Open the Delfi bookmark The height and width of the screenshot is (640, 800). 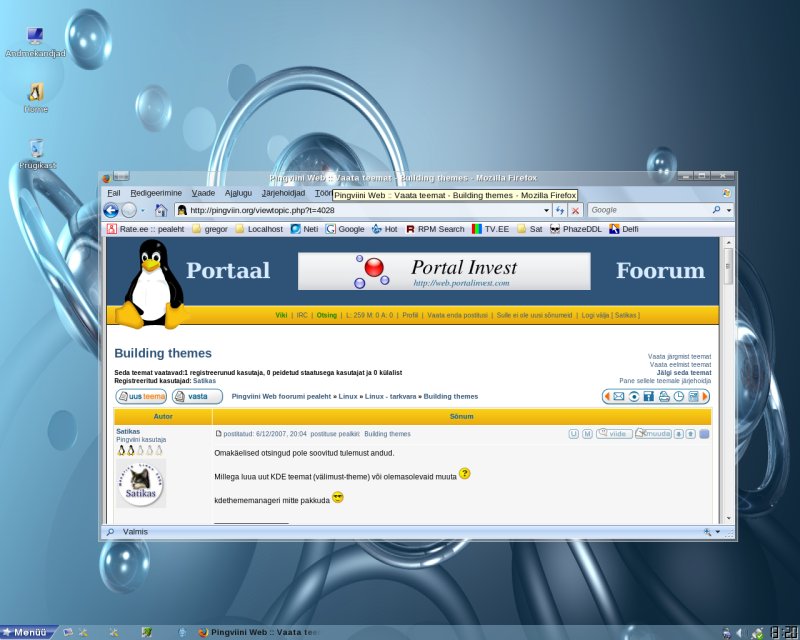point(624,229)
